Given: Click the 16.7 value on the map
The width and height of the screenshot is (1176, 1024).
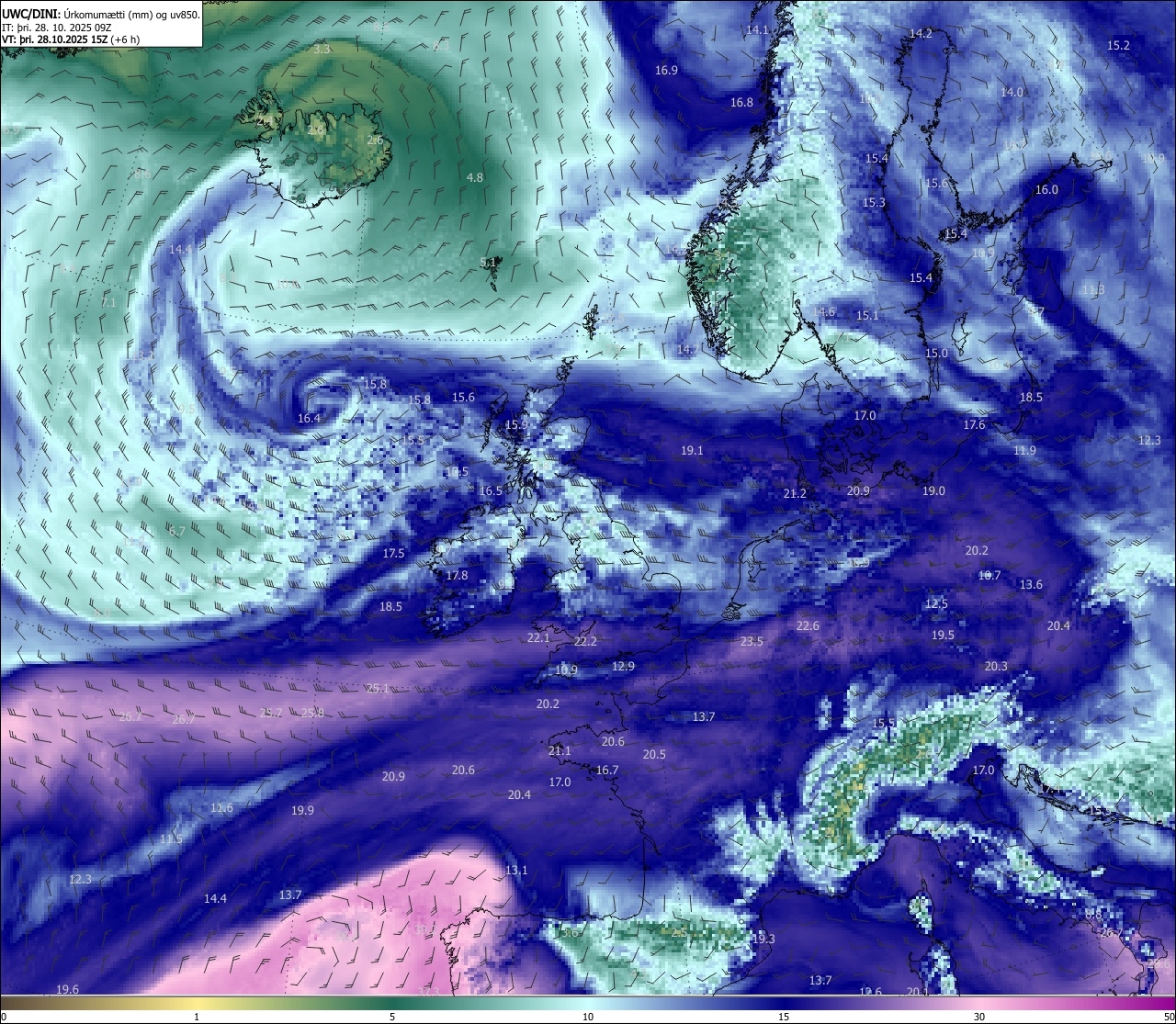Looking at the screenshot, I should pyautogui.click(x=607, y=771).
